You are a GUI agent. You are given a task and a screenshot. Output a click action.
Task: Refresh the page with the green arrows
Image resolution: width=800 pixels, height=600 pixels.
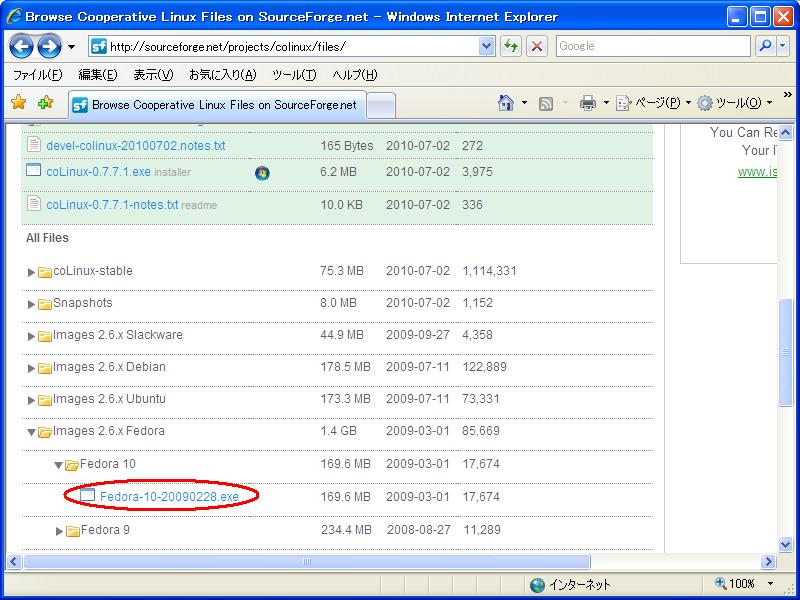point(511,46)
